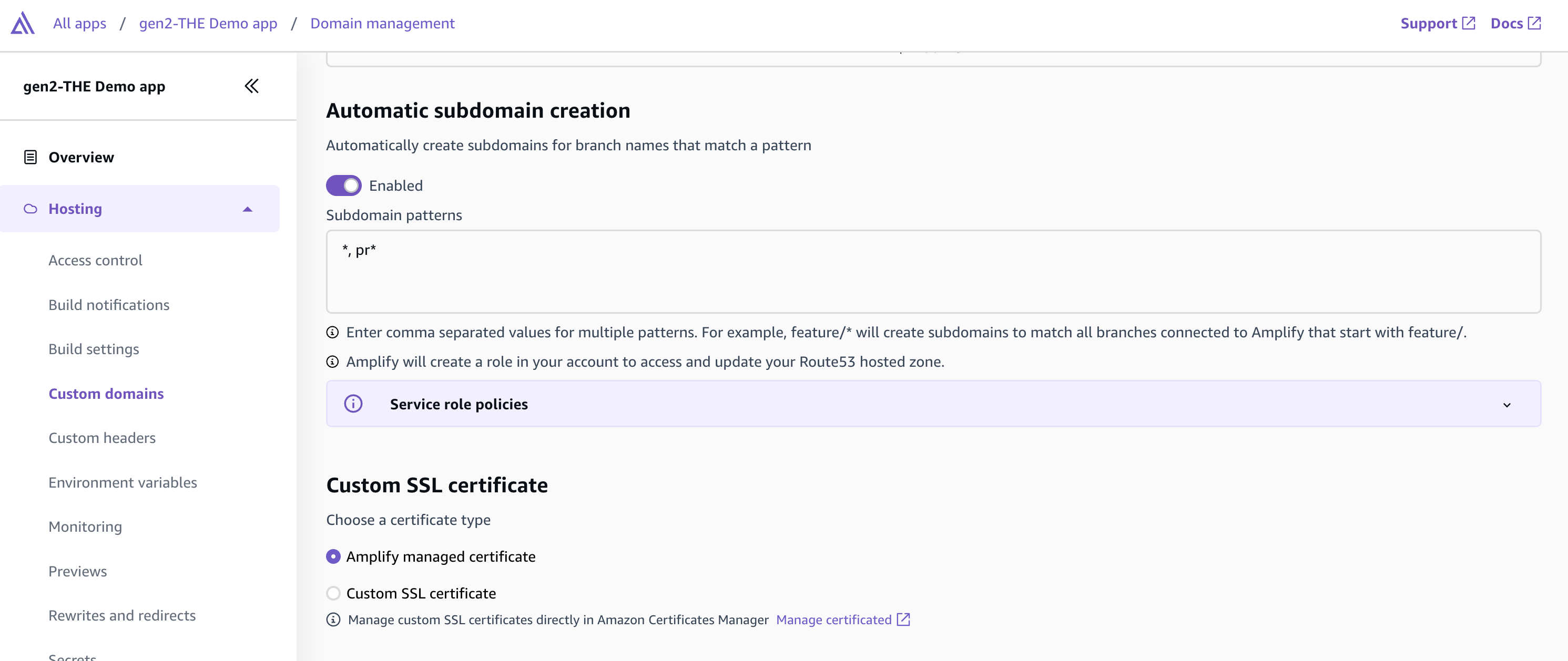
Task: Click the Subdomain patterns text field
Action: (x=932, y=271)
